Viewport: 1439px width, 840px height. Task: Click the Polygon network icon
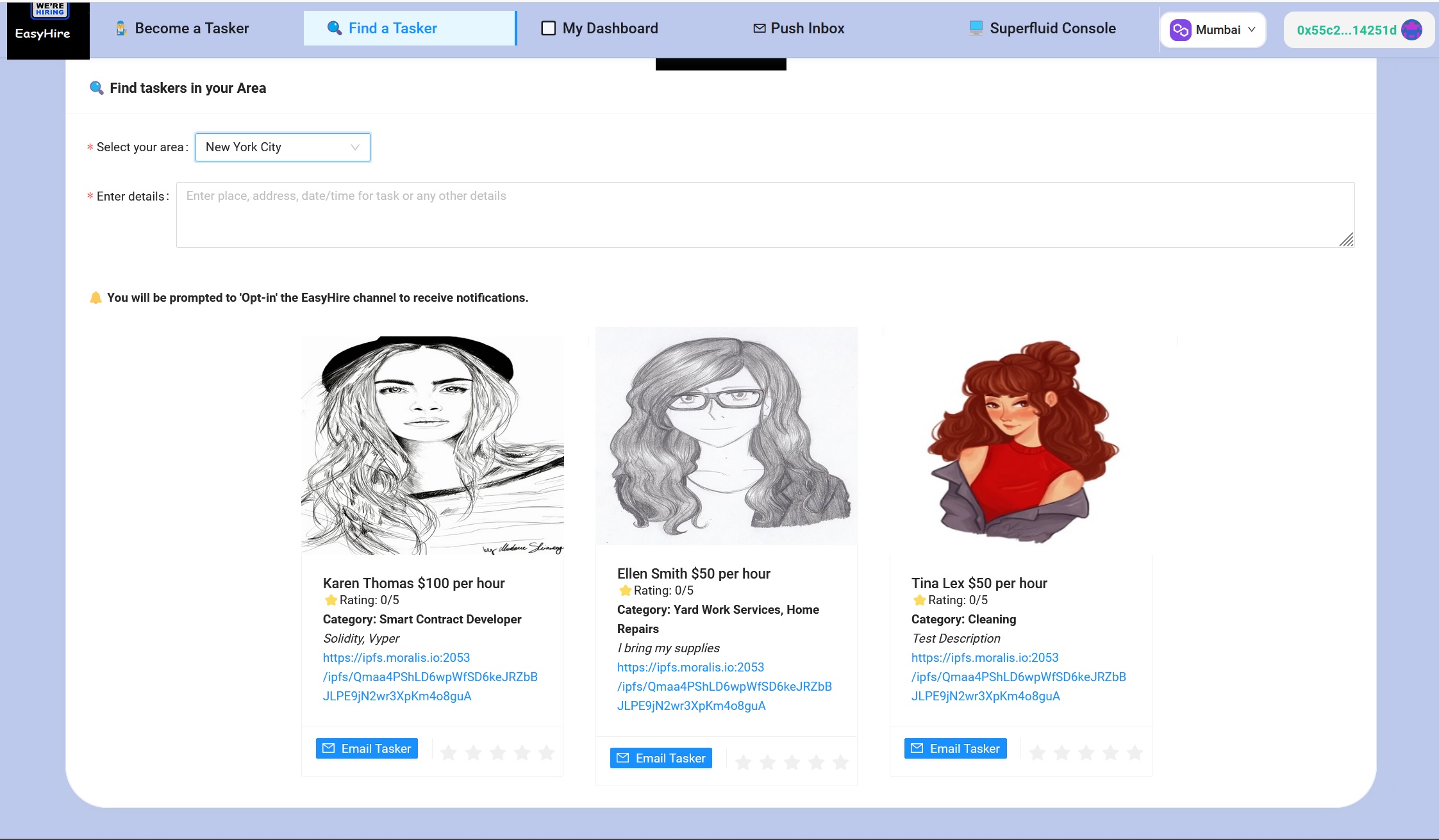tap(1180, 29)
